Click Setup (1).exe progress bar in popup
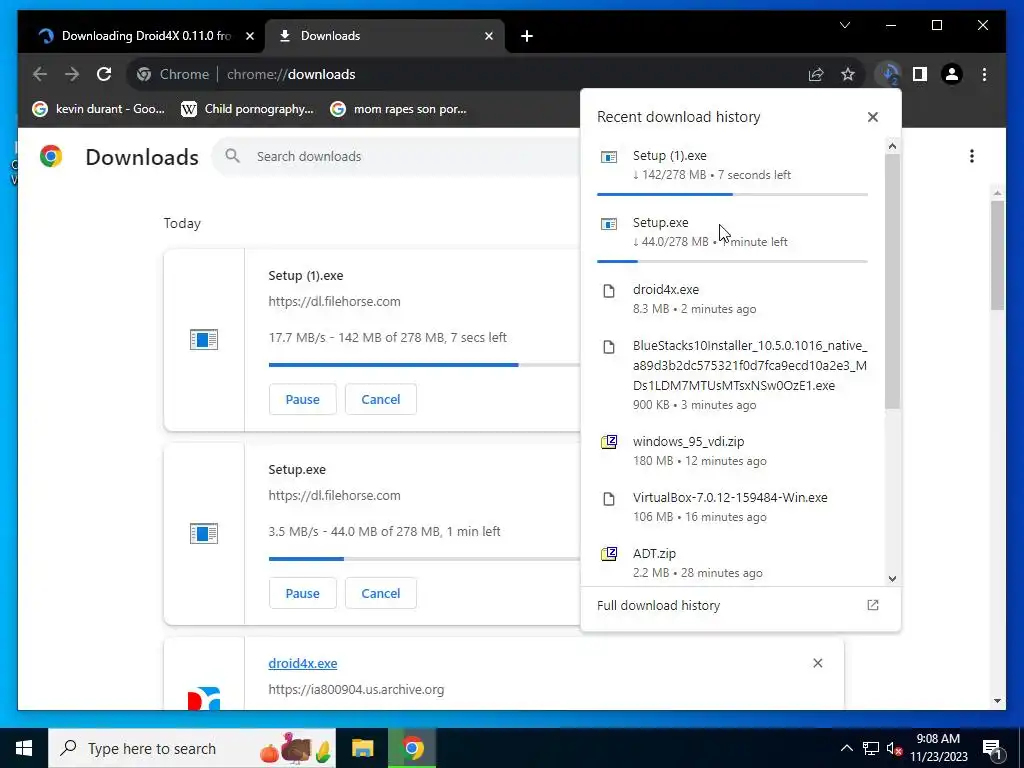 tap(732, 194)
